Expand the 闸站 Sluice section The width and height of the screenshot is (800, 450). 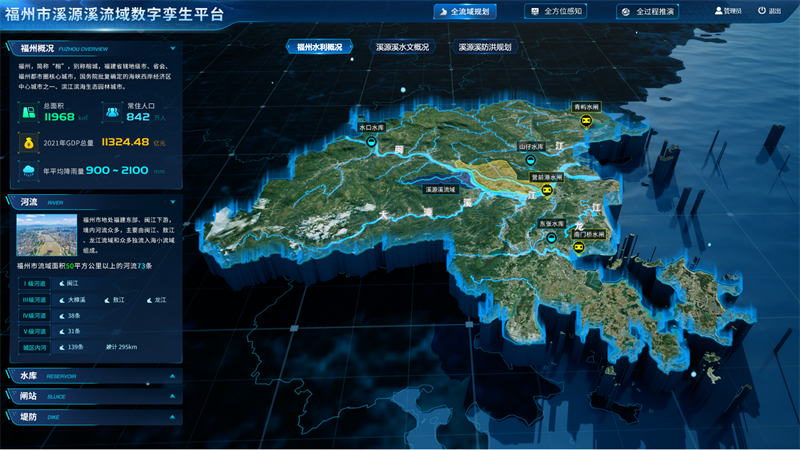pyautogui.click(x=174, y=396)
